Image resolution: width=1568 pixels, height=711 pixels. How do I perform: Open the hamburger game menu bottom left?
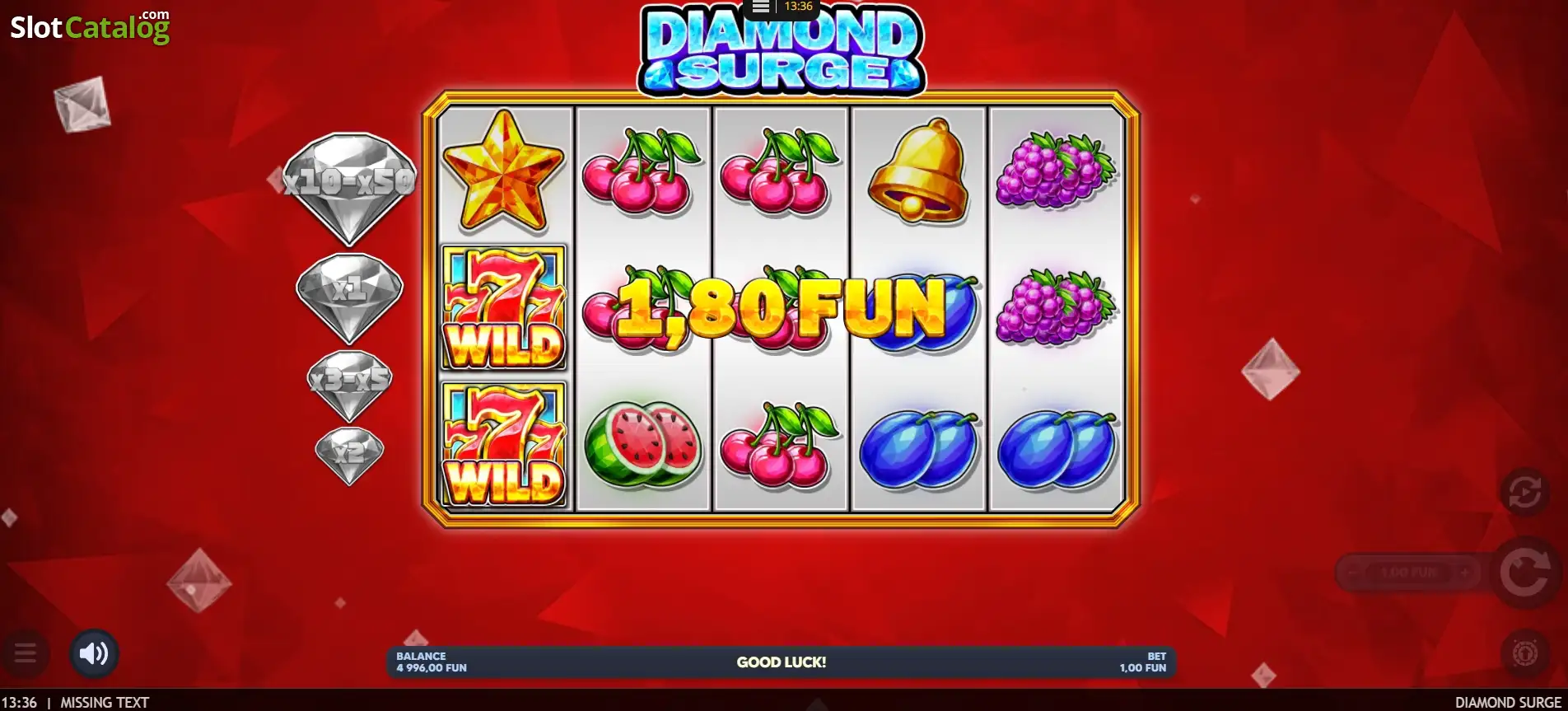(26, 654)
